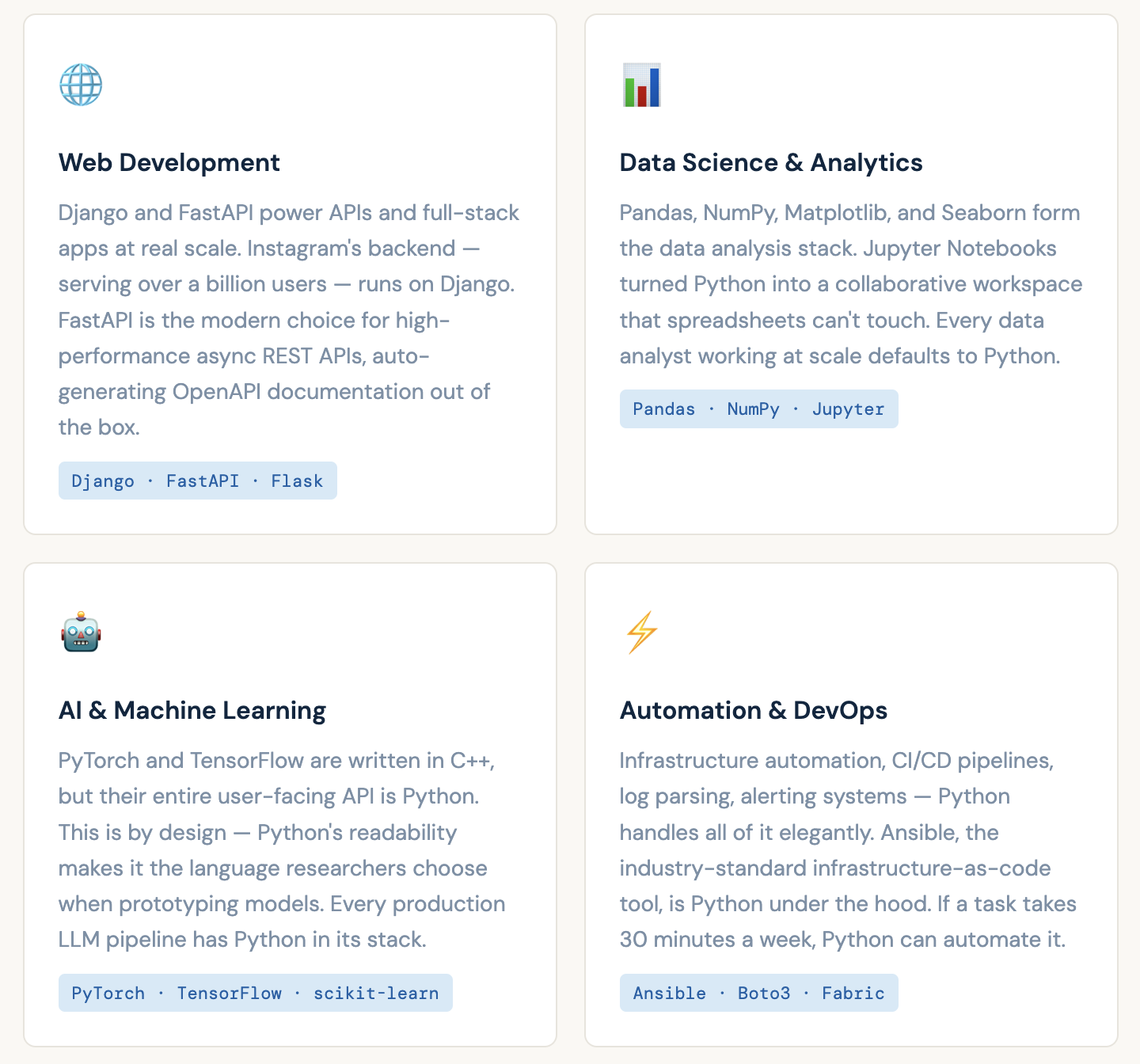Click the AI & Machine Learning title

(x=192, y=710)
